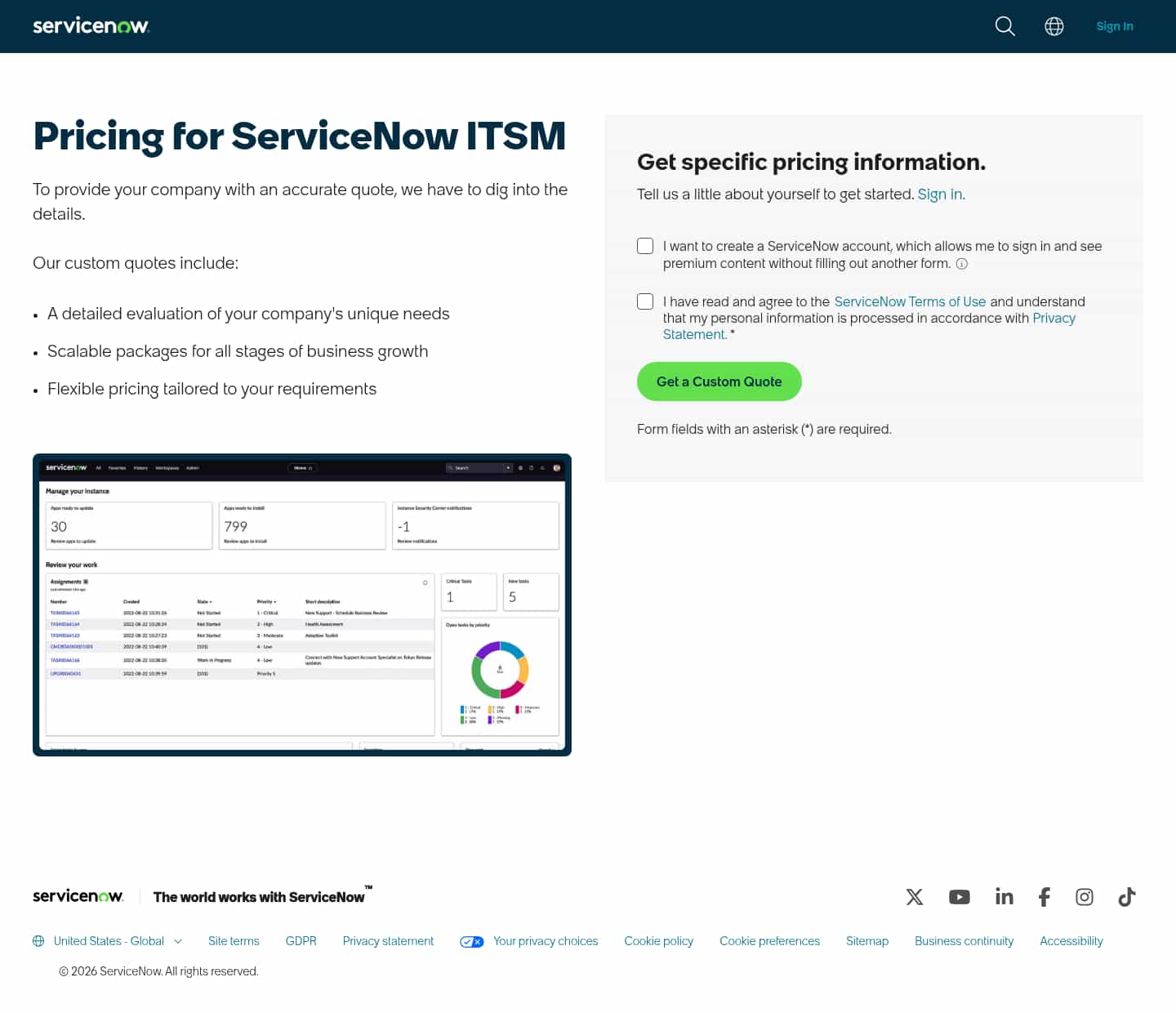Click the Get a Custom Quote button
Screen dimensions: 1176x1013
point(719,382)
